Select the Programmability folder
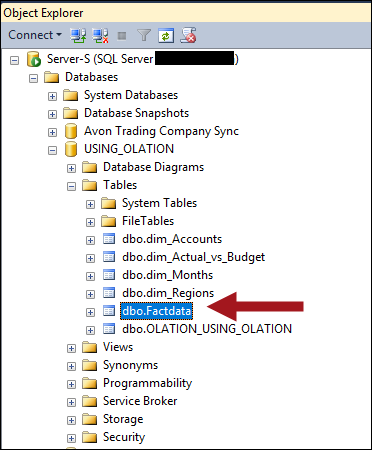The height and width of the screenshot is (450, 372). [147, 383]
